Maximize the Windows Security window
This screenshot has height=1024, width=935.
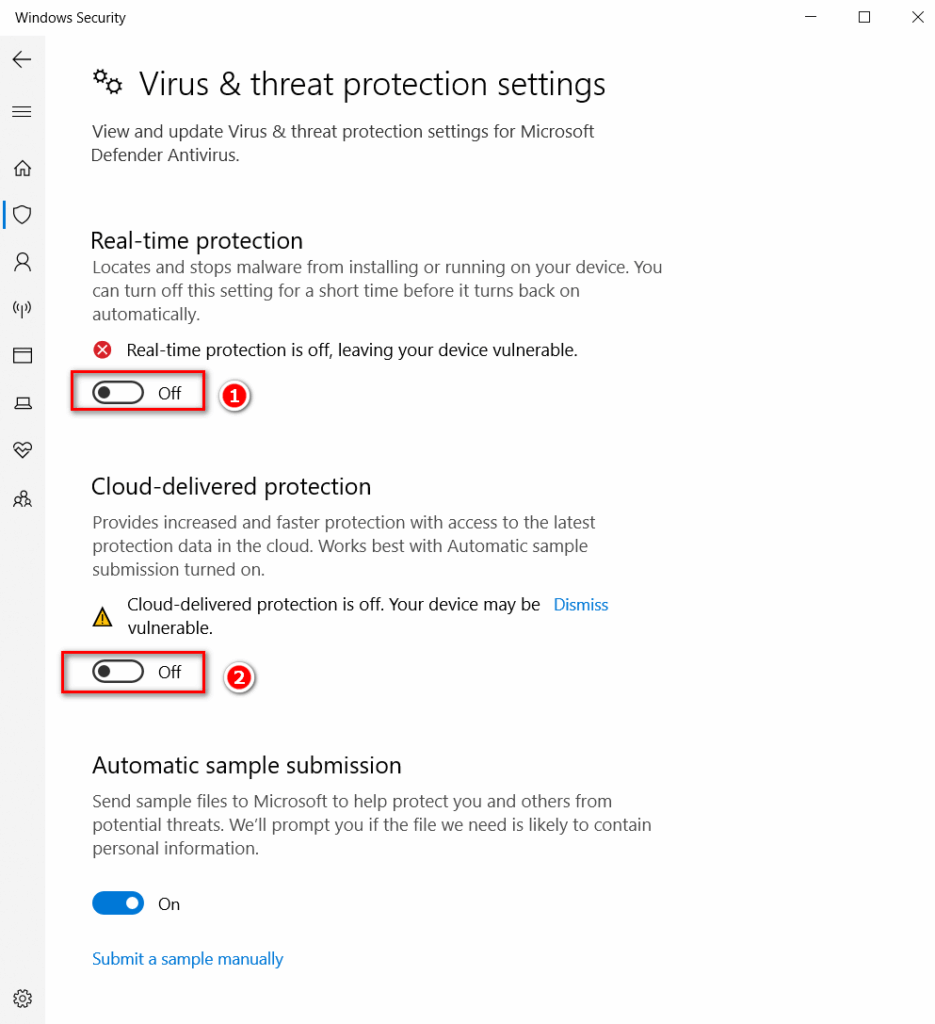point(864,17)
